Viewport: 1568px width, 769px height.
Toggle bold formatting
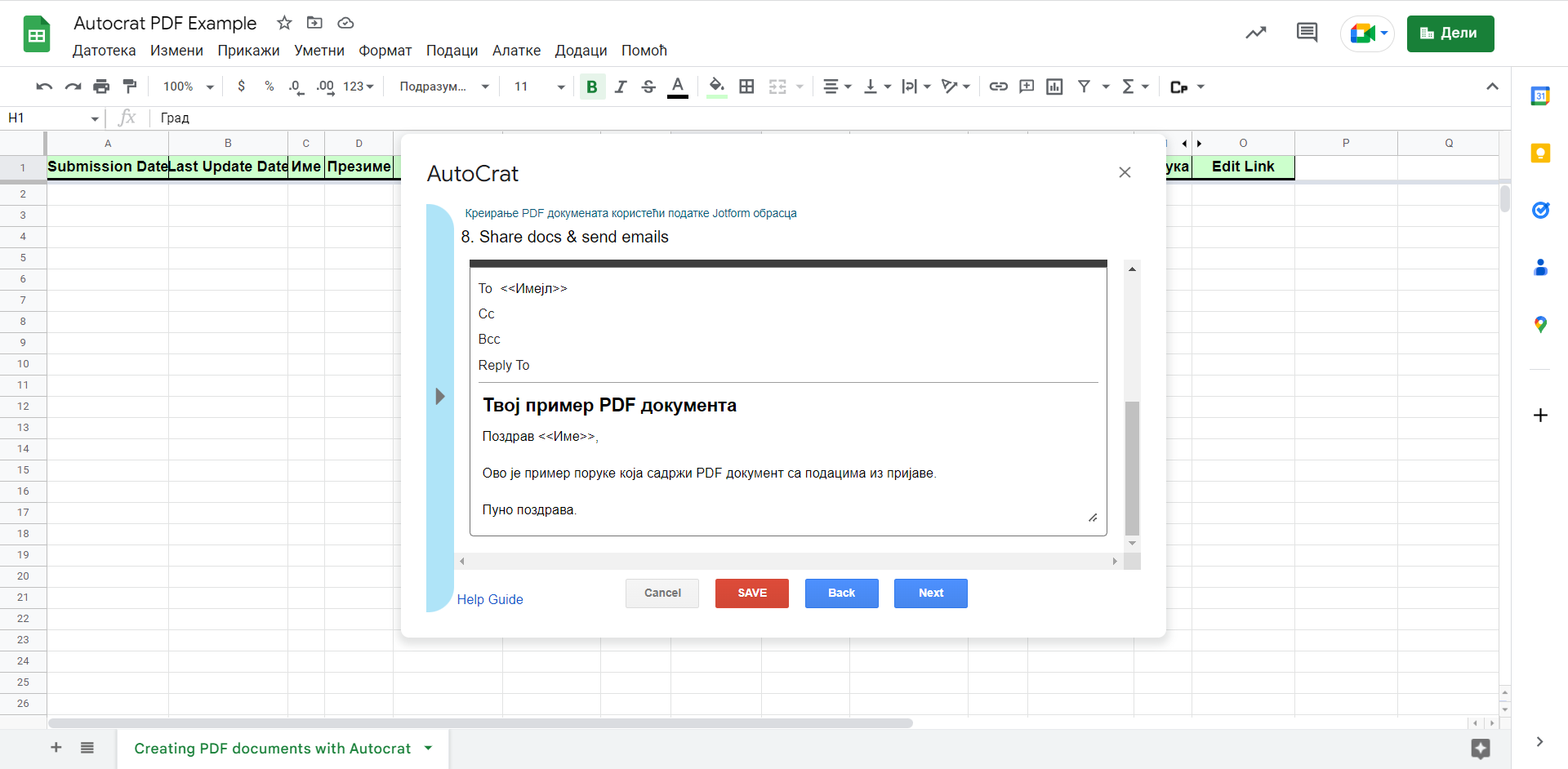point(592,87)
